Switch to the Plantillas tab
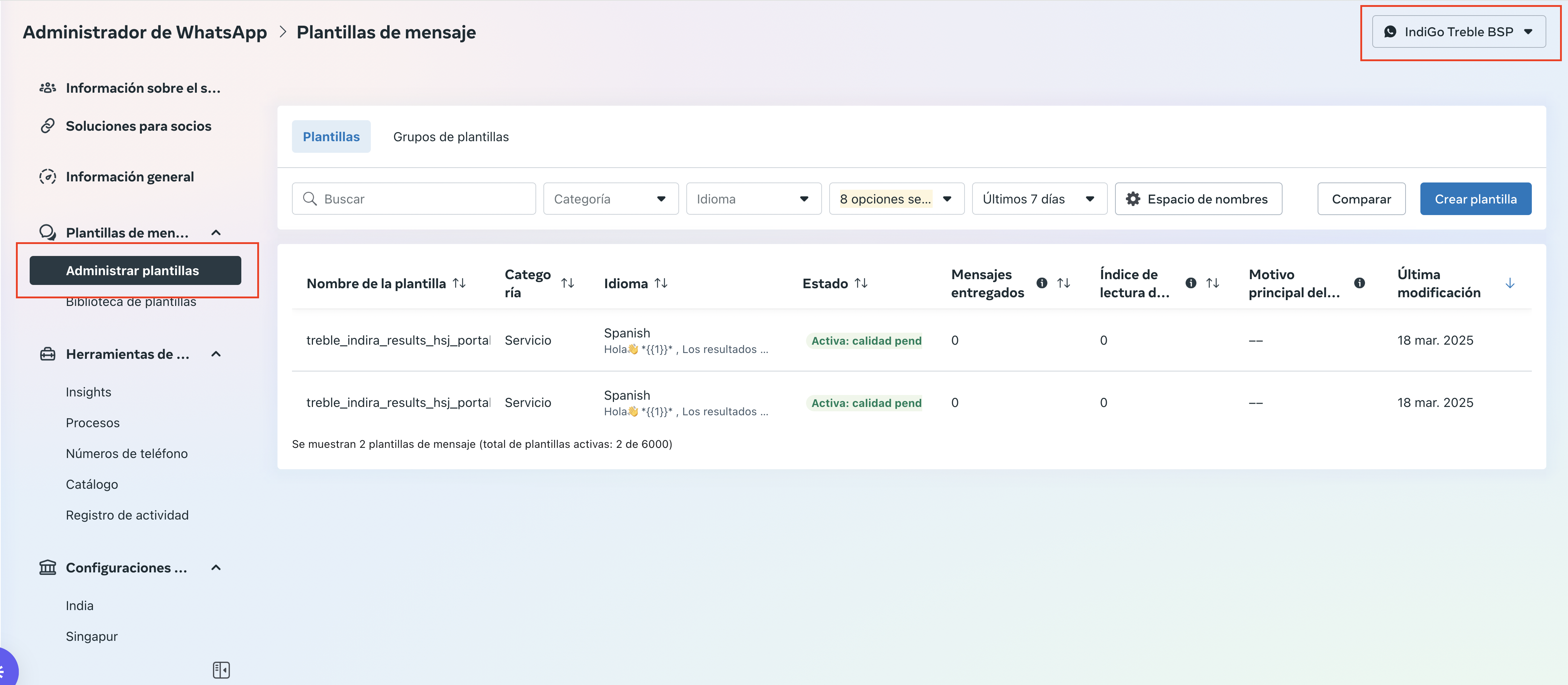The width and height of the screenshot is (1568, 685). pos(331,136)
